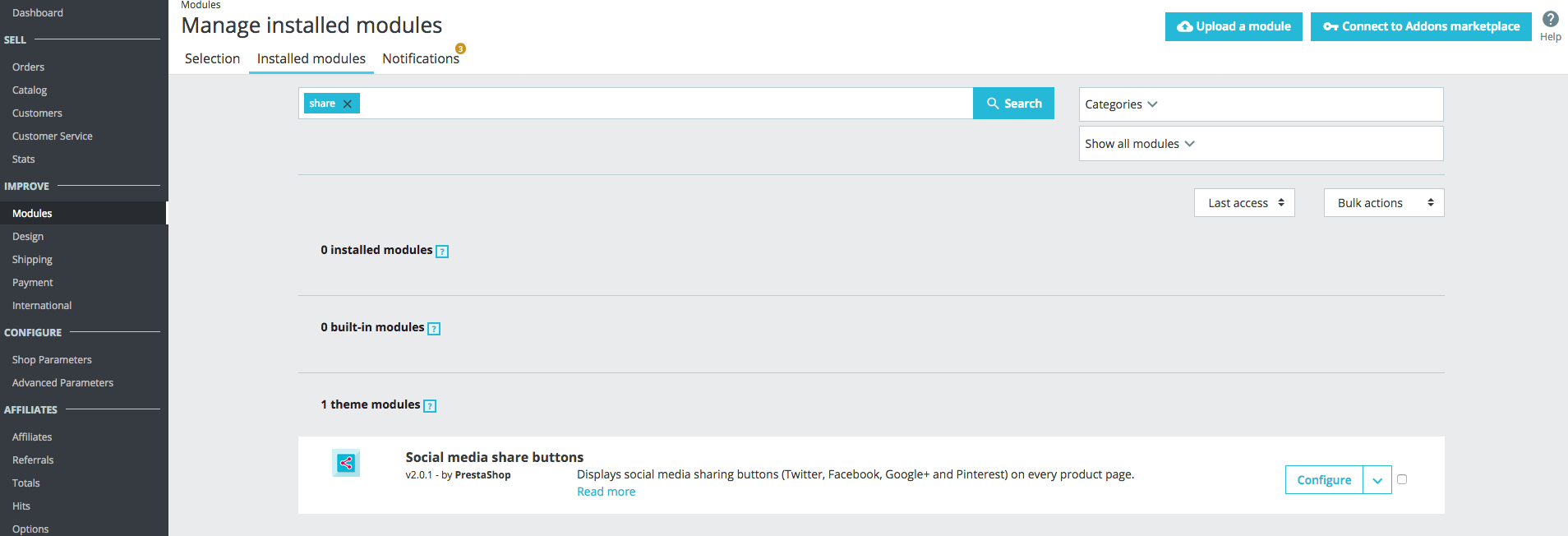The width and height of the screenshot is (1568, 536).
Task: Click the '1 theme modules' heading text
Action: tap(371, 404)
